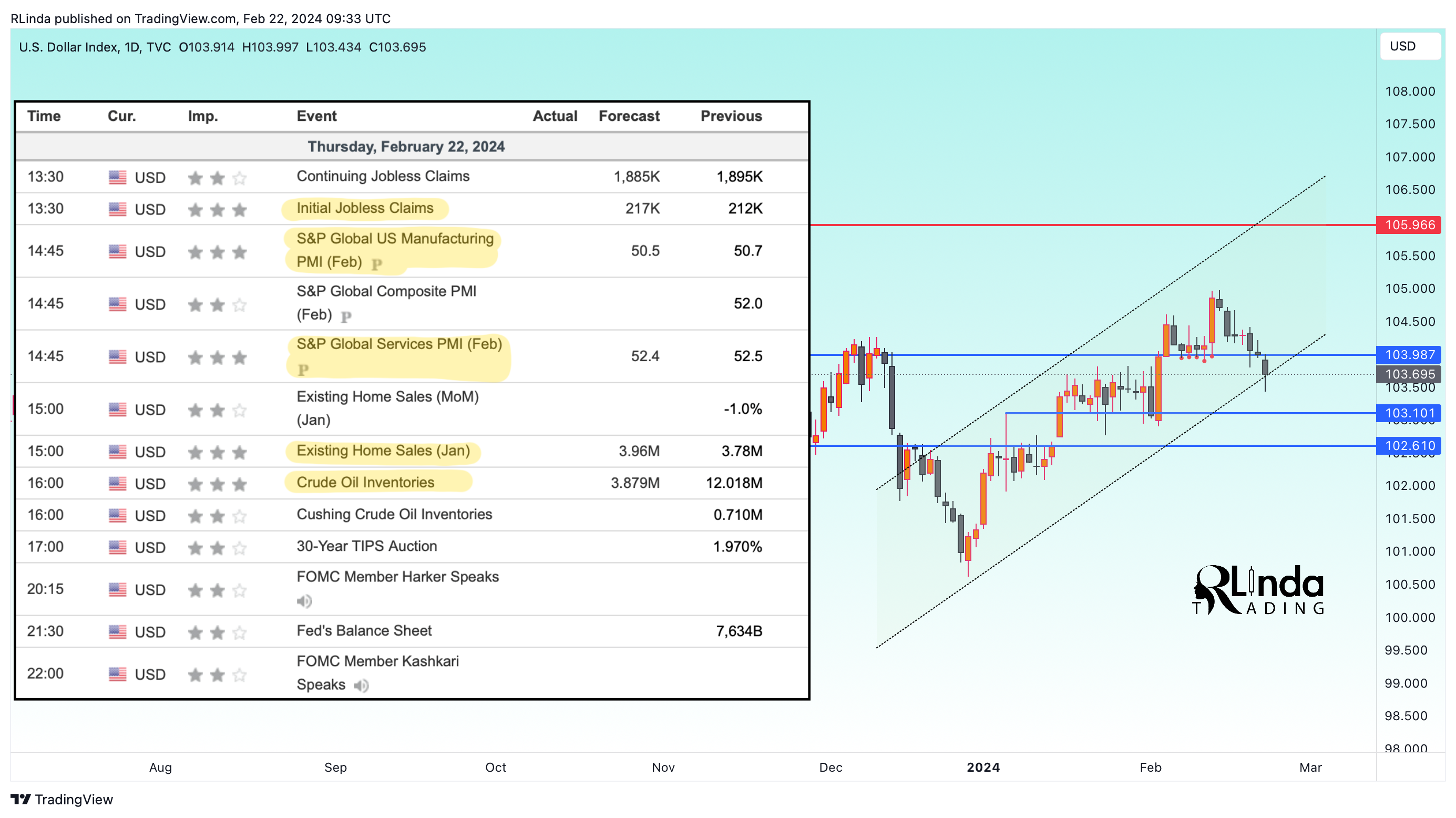Click the Imp. column header
1456x818 pixels.
203,116
